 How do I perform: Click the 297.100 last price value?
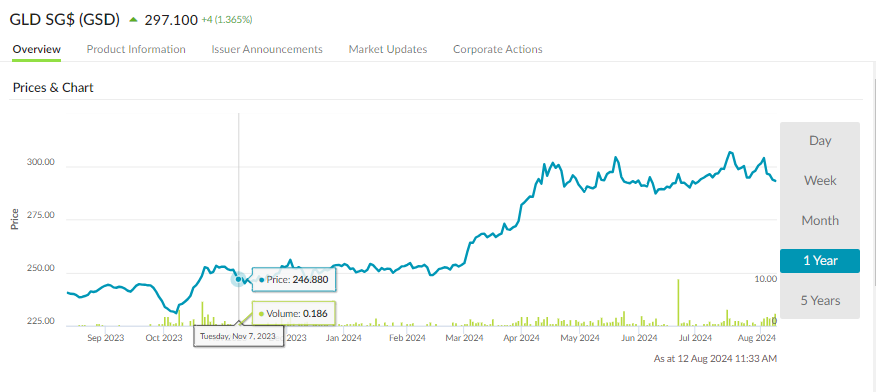(x=171, y=20)
